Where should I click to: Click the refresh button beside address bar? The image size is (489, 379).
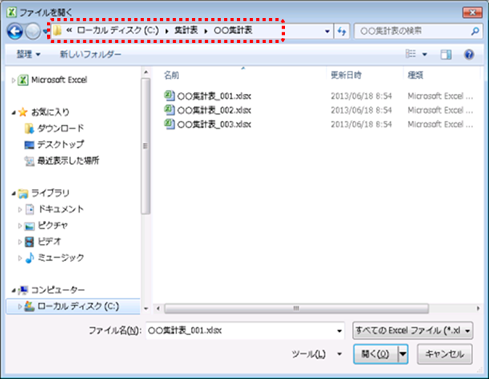coord(342,31)
